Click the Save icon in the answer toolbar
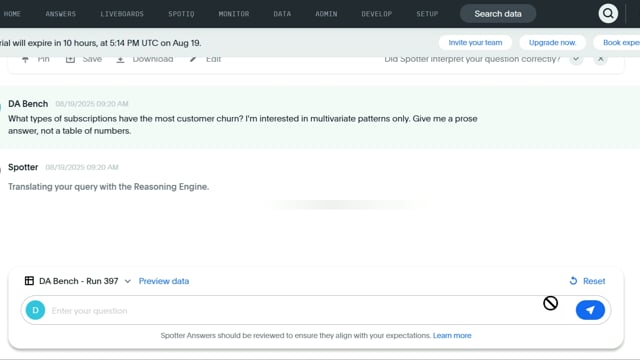This screenshot has width=640, height=360. point(70,60)
